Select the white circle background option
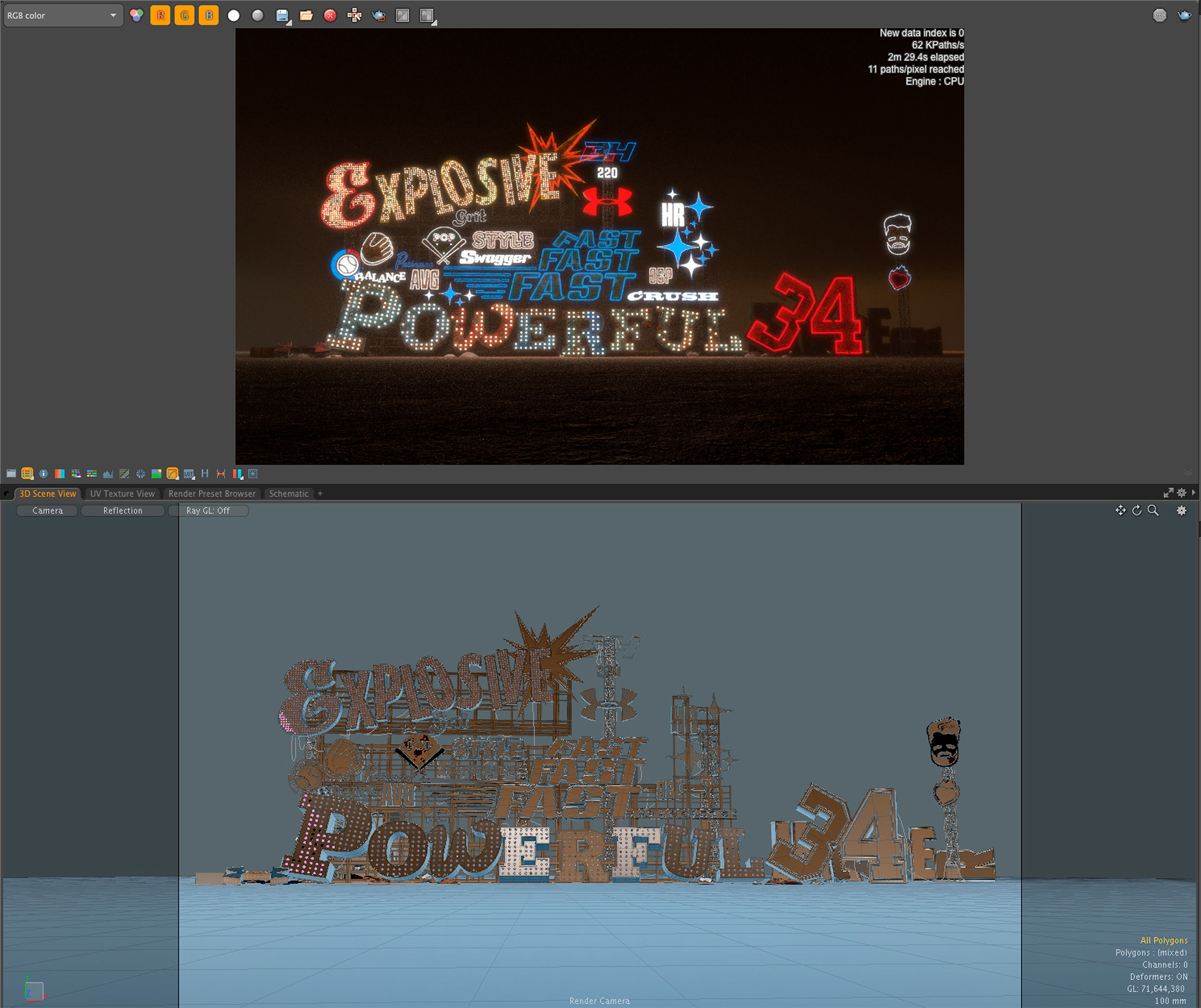Viewport: 1201px width, 1008px height. click(233, 16)
